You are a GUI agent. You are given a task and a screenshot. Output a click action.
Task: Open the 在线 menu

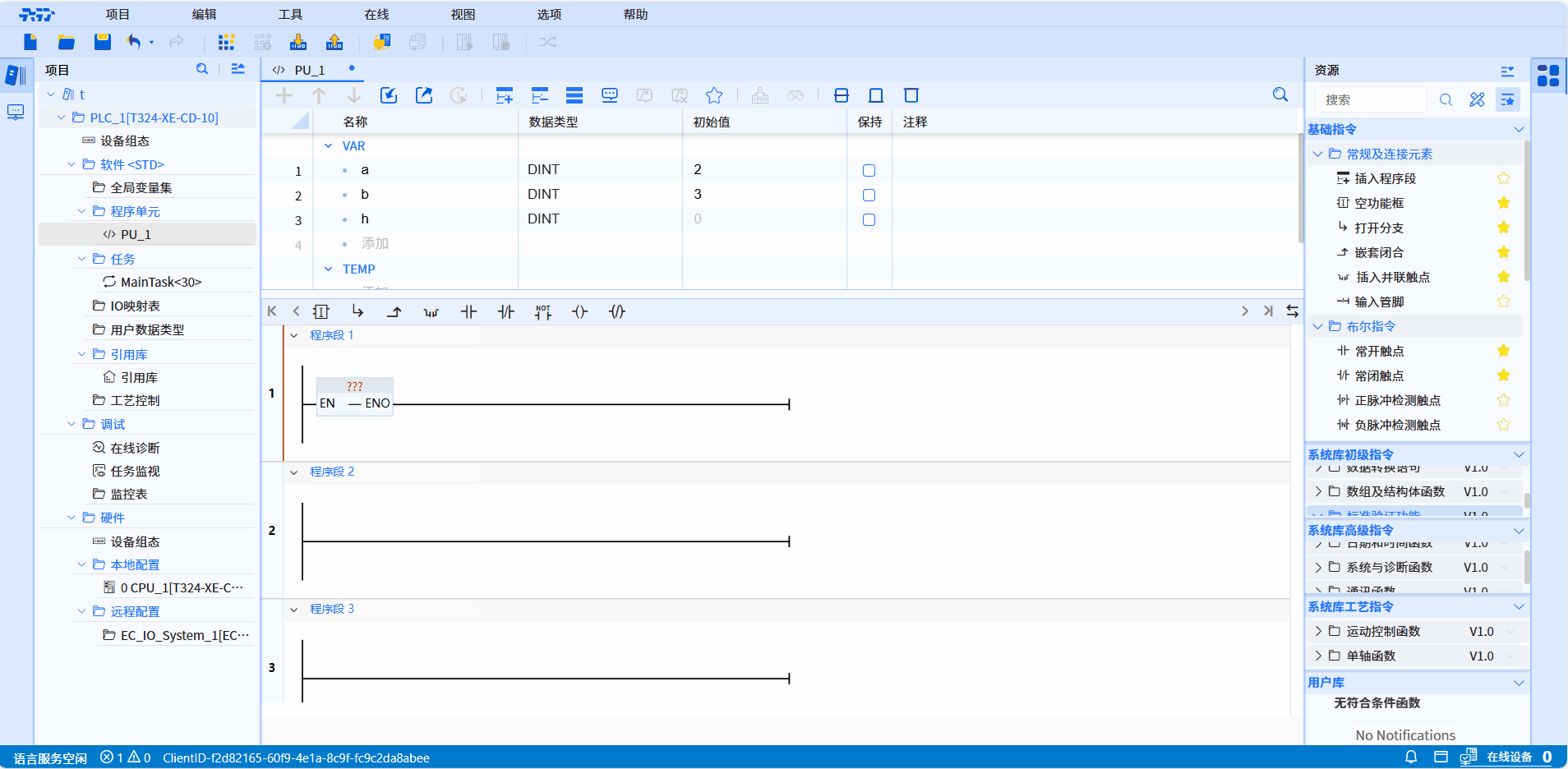[x=376, y=14]
